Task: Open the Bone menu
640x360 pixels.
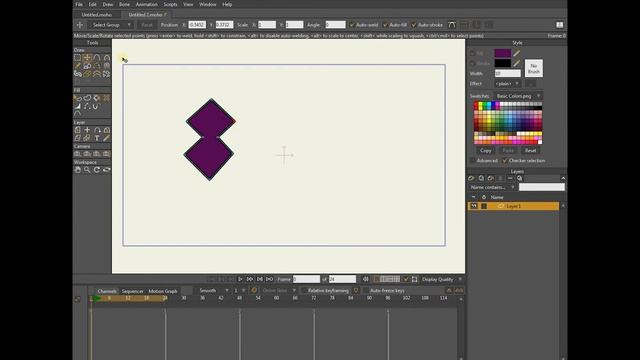Action: tap(124, 4)
